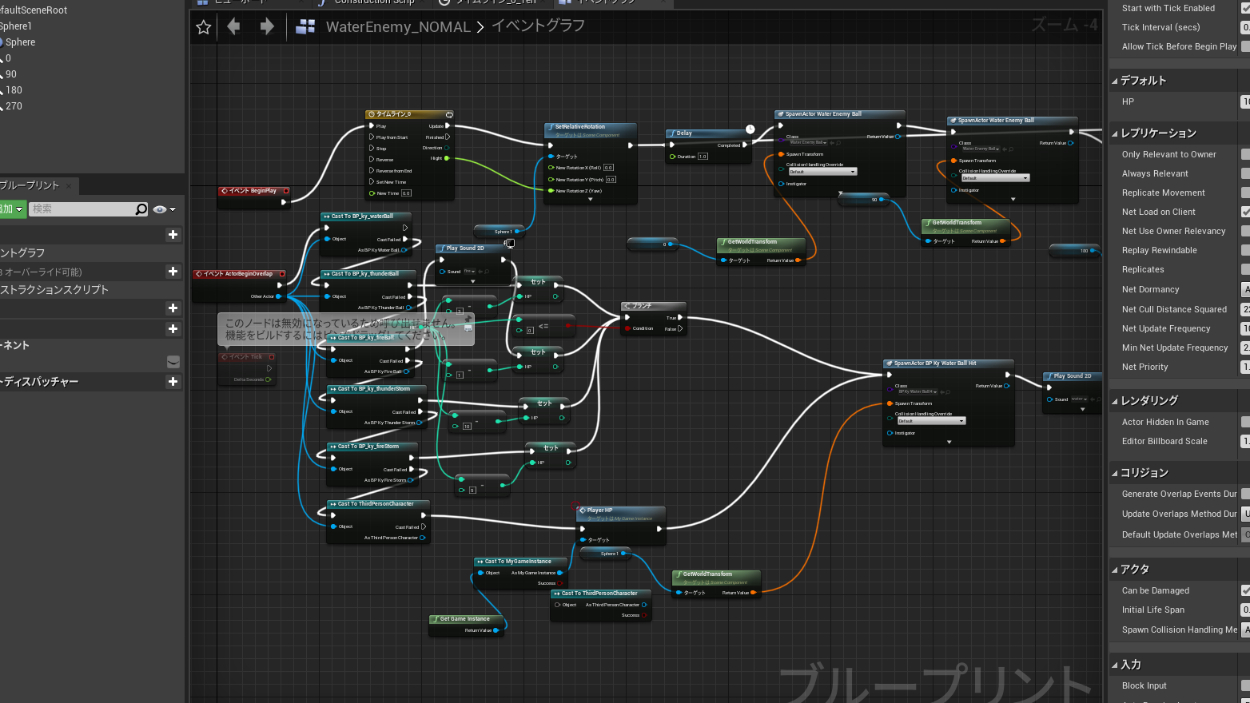Click the blueprint grid icon beside WaterEnemy_NOMAL
1250x703 pixels.
tap(307, 27)
